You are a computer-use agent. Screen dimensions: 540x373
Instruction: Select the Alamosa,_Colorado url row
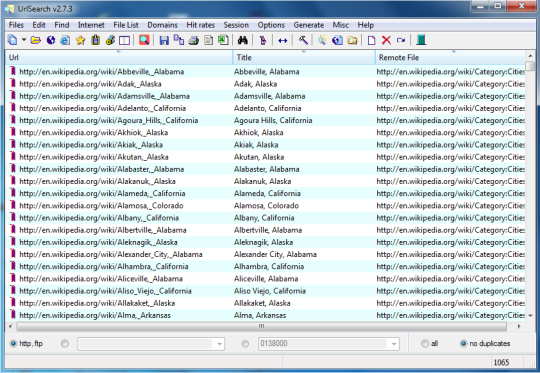pos(101,206)
